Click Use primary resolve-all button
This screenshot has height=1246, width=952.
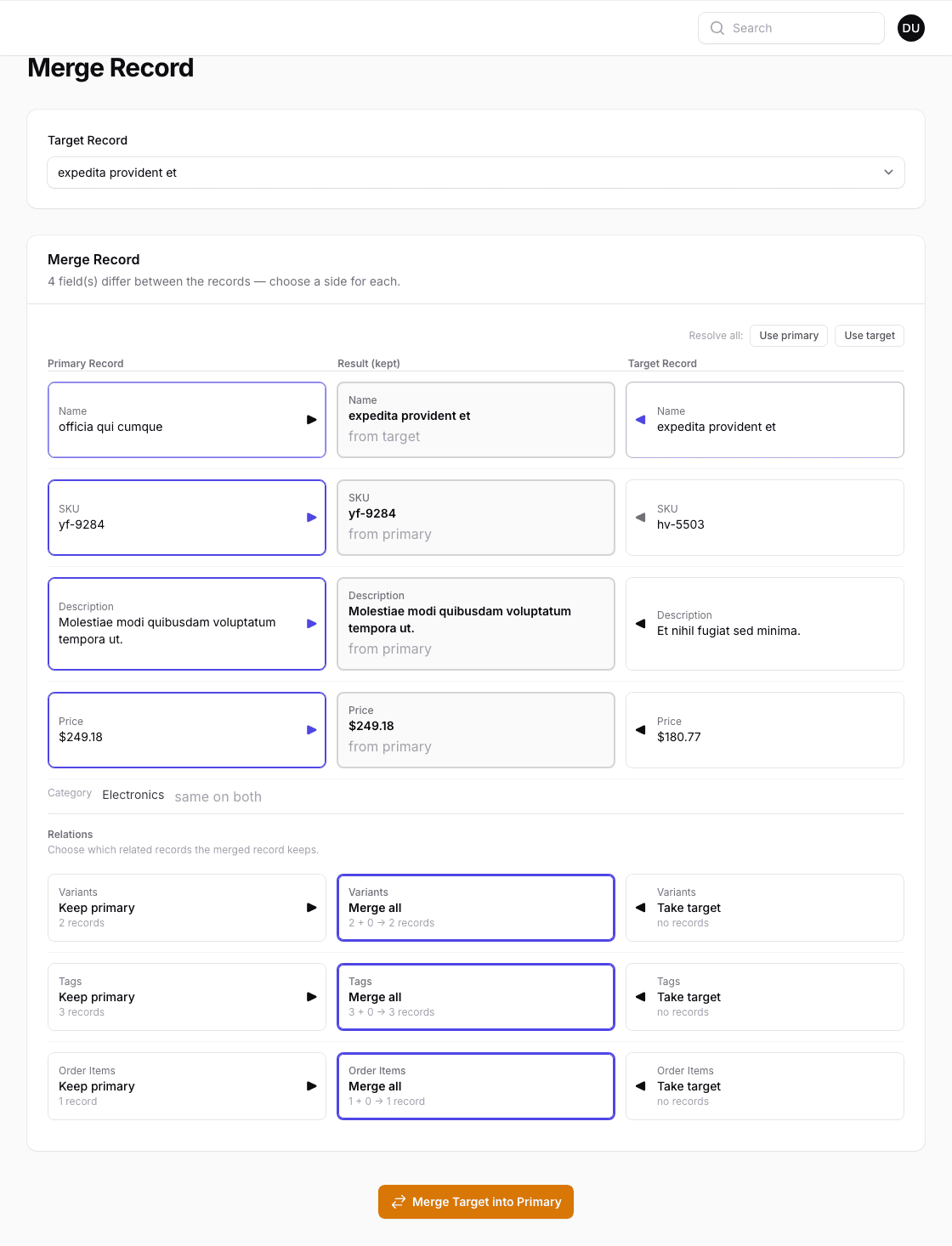pos(789,336)
